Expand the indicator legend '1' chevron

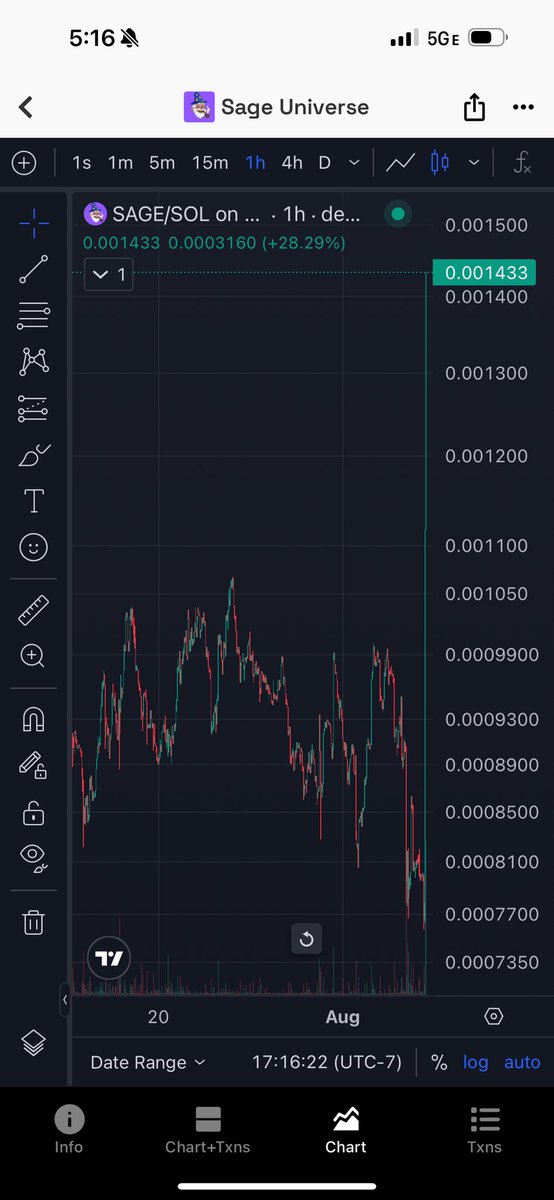click(x=109, y=274)
